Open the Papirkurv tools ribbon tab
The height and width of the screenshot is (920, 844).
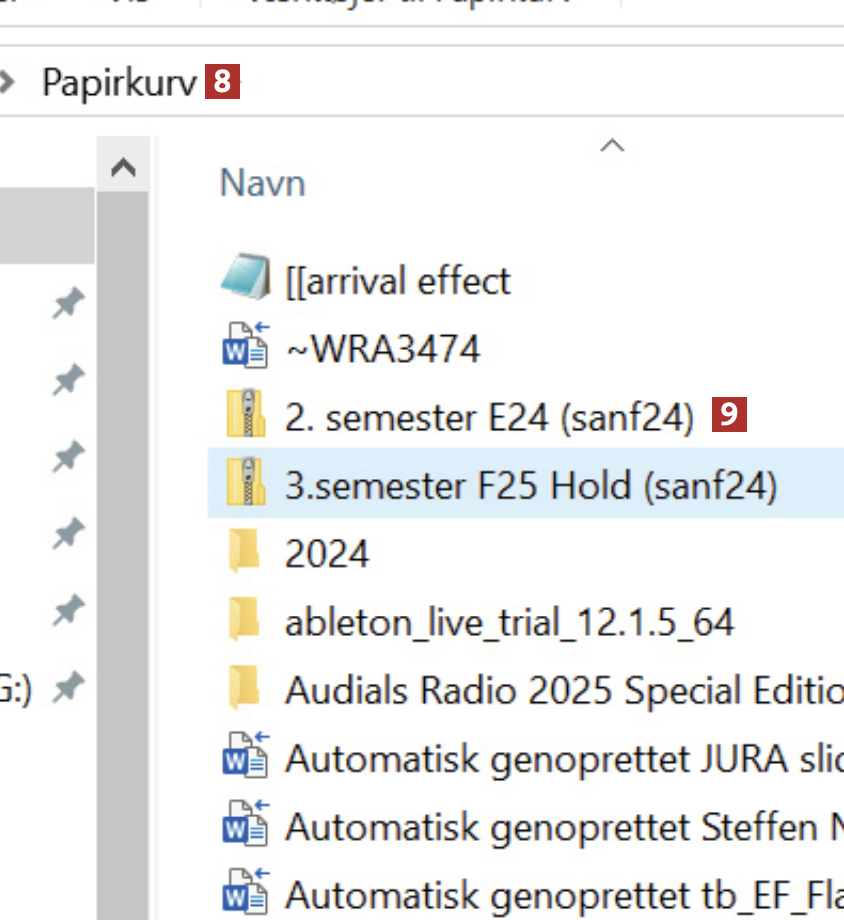(410, 5)
